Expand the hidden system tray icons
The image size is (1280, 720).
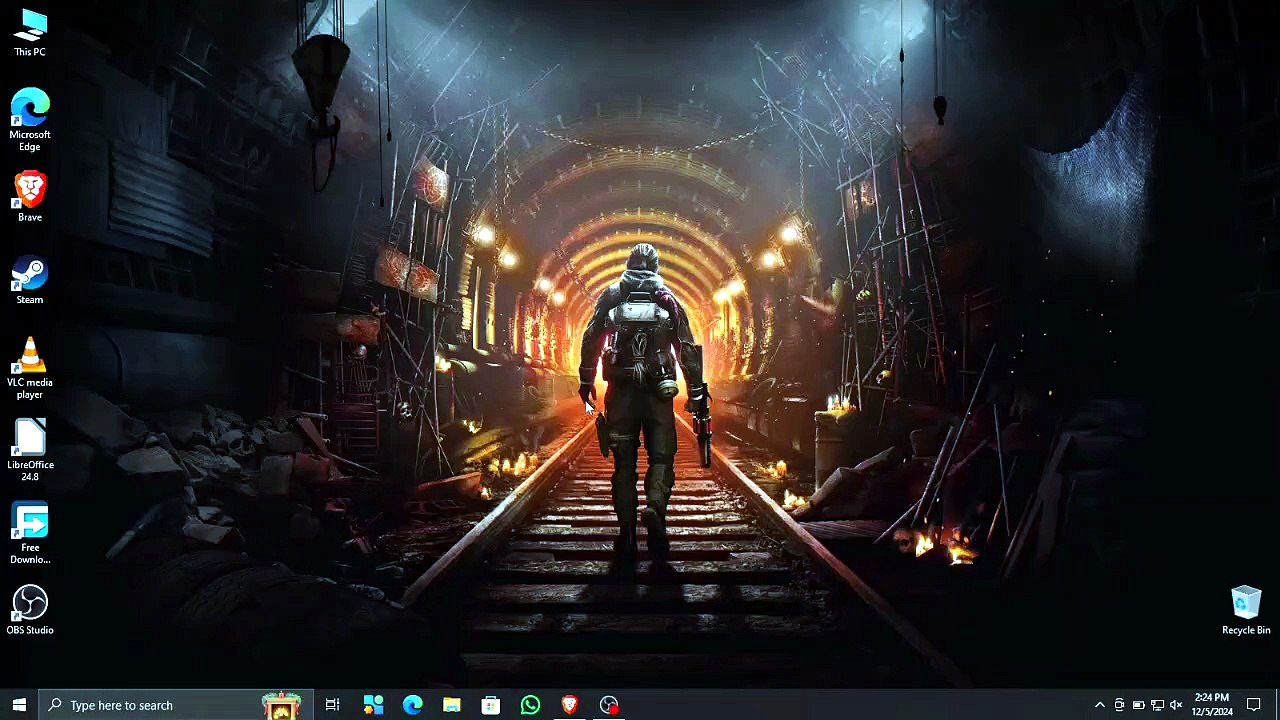[x=1100, y=705]
